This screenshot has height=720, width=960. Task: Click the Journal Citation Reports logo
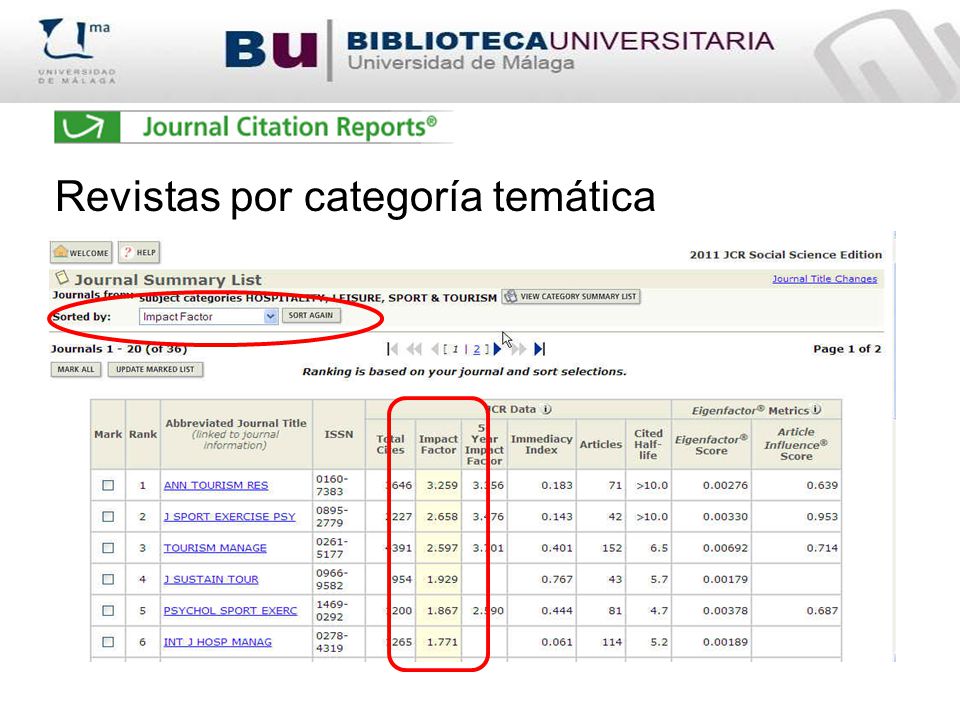pyautogui.click(x=253, y=127)
